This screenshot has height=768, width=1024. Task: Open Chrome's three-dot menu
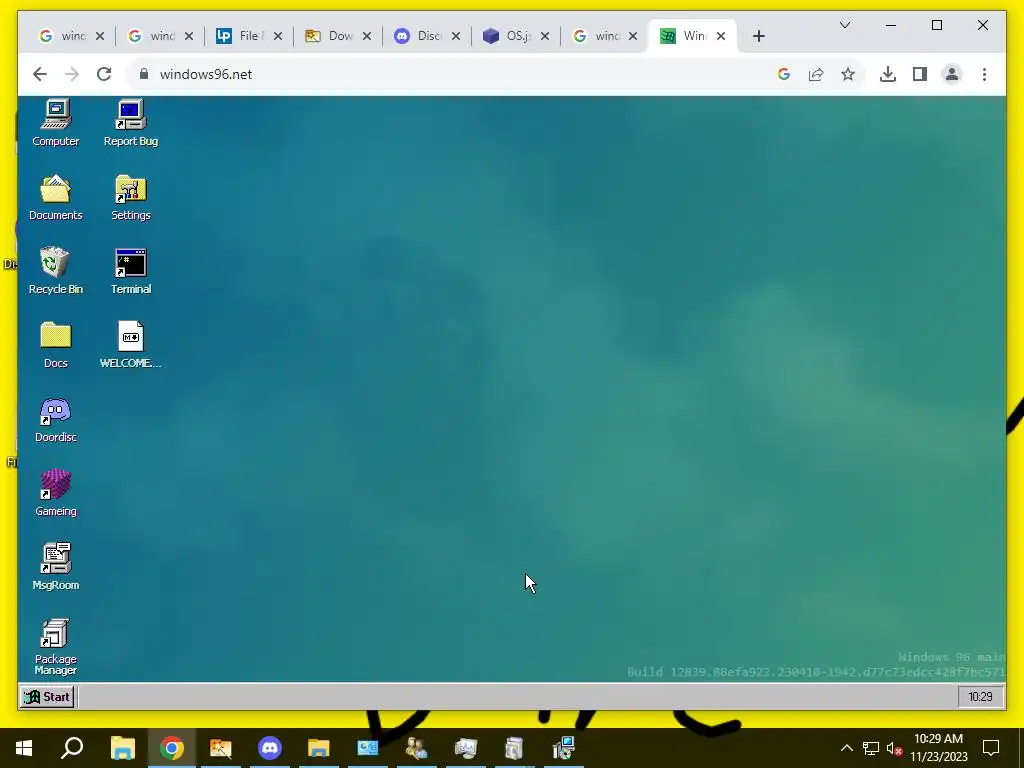tap(984, 74)
